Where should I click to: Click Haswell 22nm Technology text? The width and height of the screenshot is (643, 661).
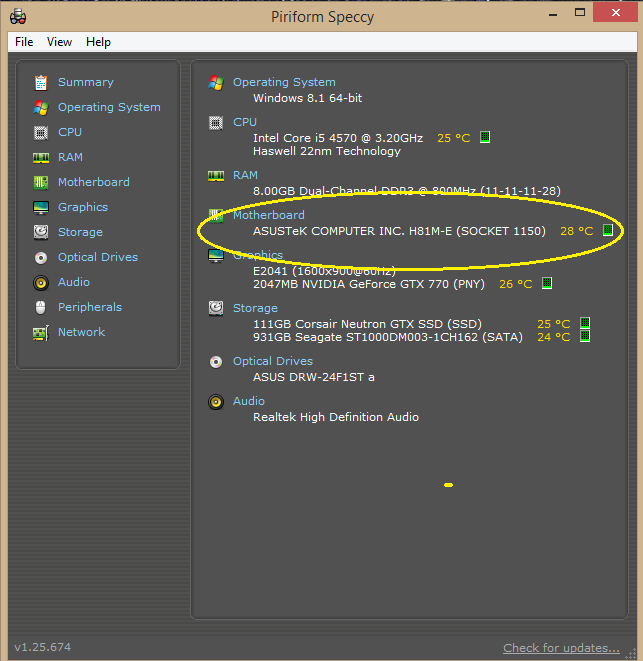tap(327, 151)
